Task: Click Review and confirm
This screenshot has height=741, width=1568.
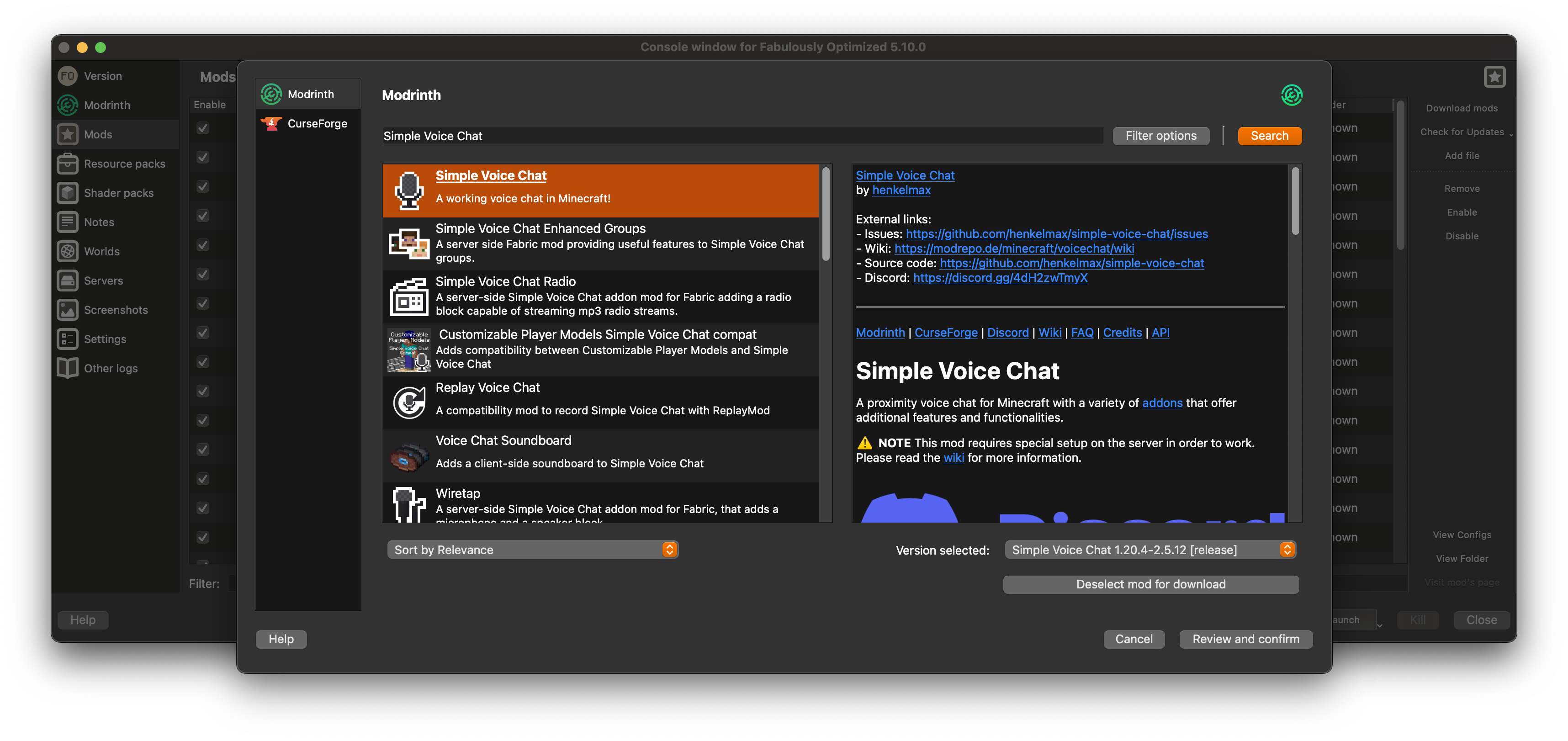Action: click(1245, 639)
